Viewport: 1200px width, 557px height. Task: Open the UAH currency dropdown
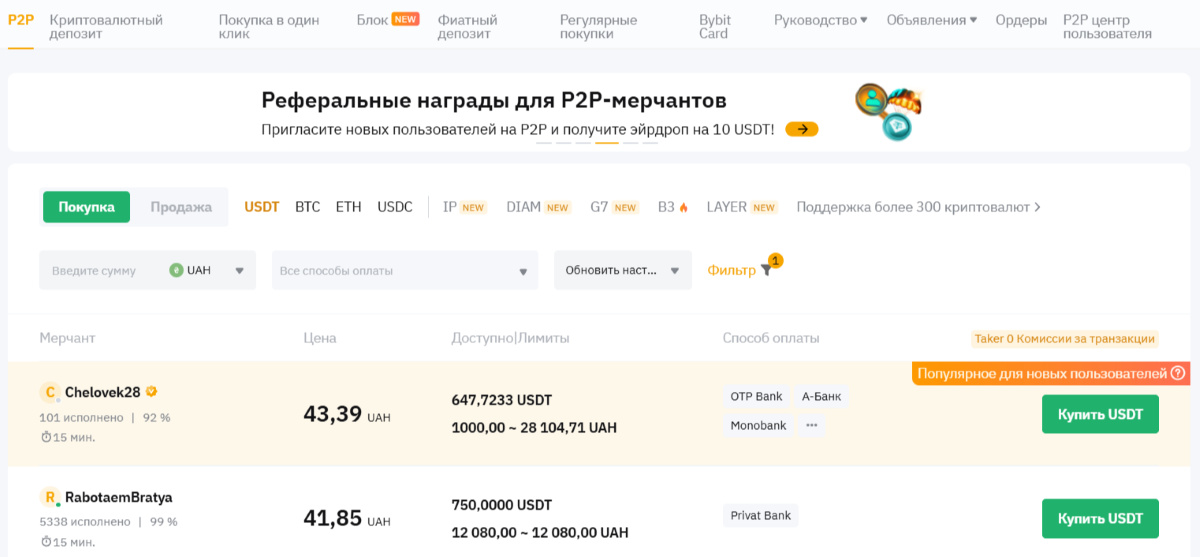click(239, 271)
